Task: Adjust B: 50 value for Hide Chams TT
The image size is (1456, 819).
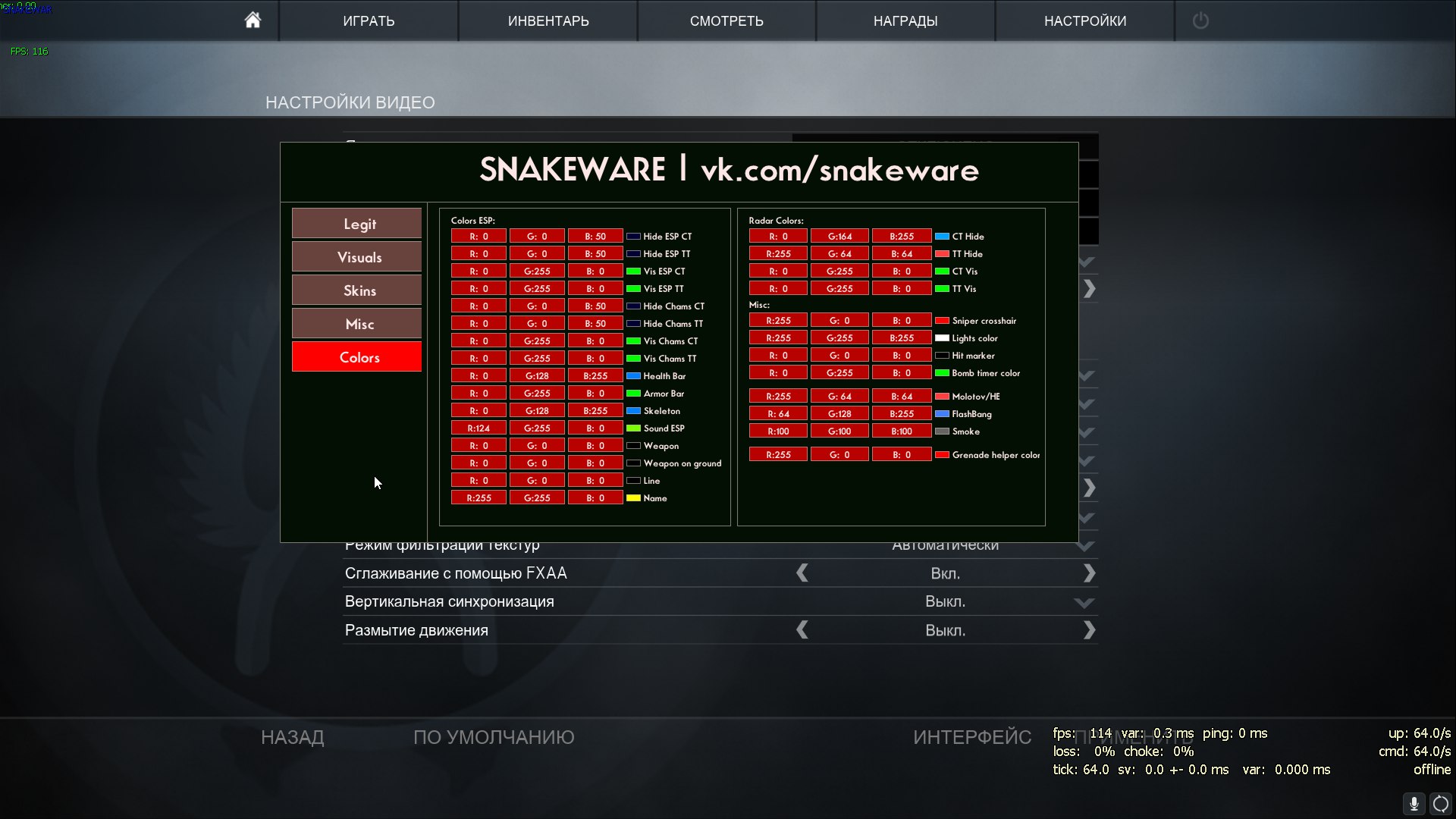Action: pos(595,324)
